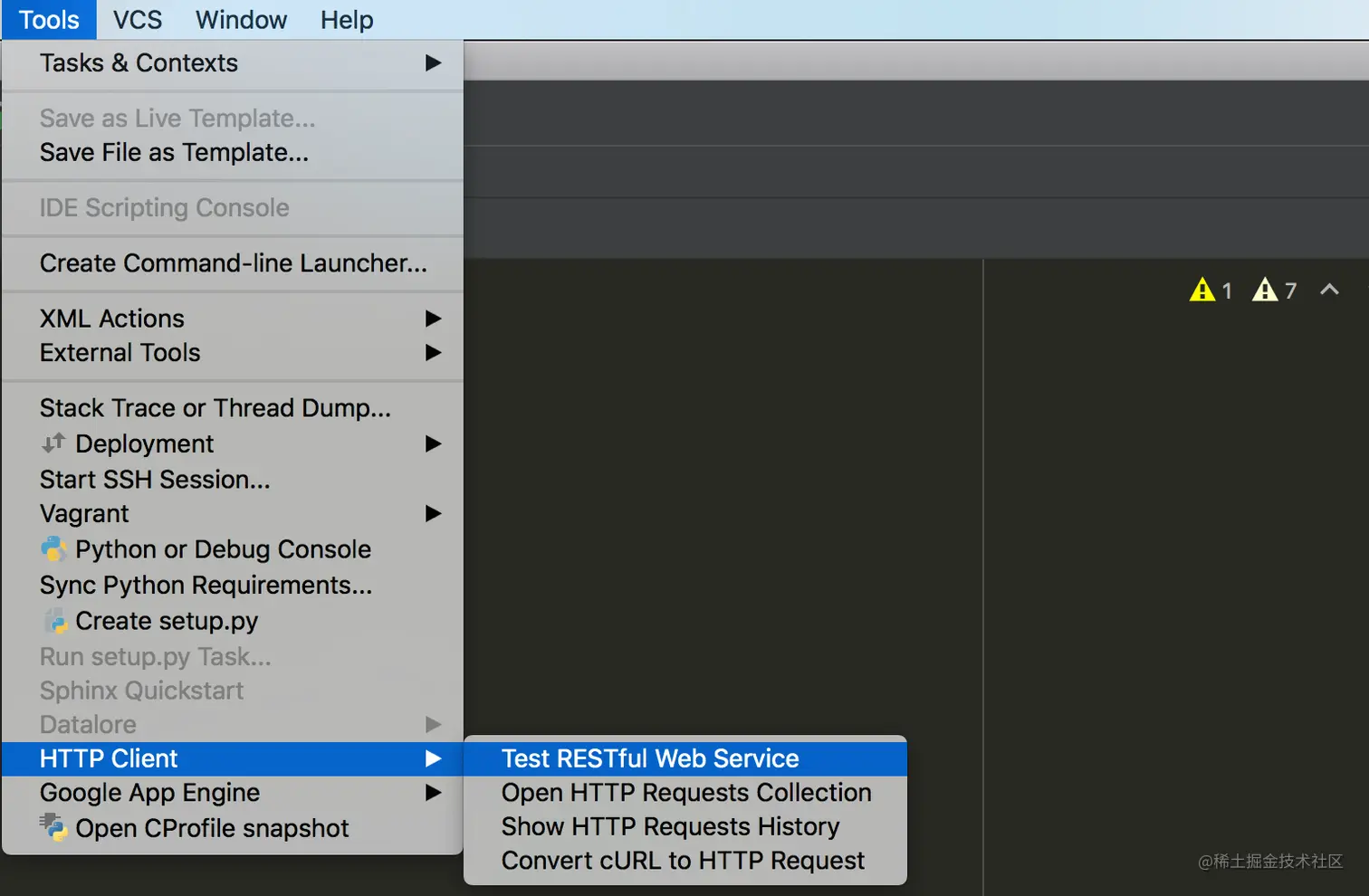Expand the HTTP Client submenu arrow
The image size is (1369, 896).
434,758
